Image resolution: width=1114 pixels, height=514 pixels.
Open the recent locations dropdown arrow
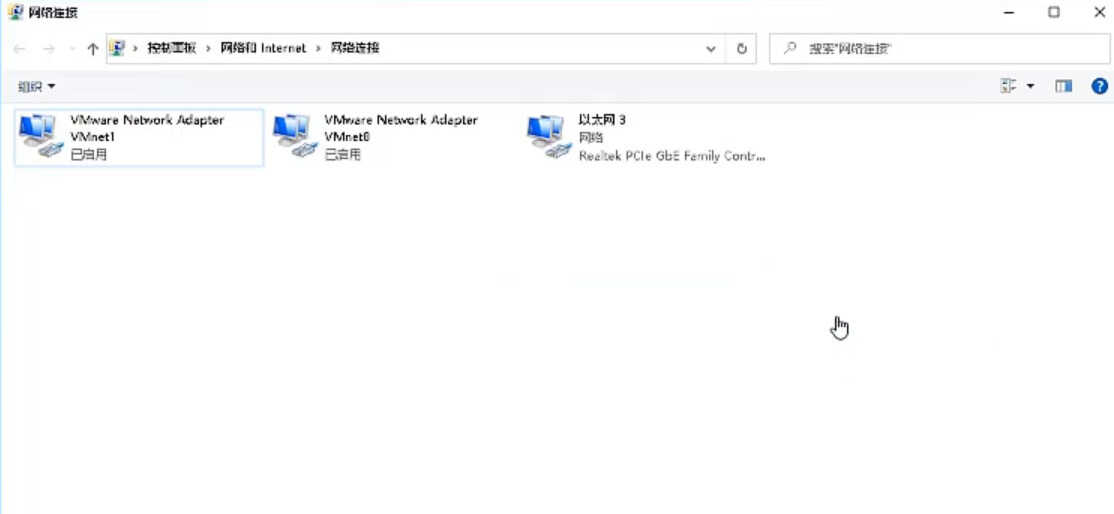pyautogui.click(x=71, y=48)
